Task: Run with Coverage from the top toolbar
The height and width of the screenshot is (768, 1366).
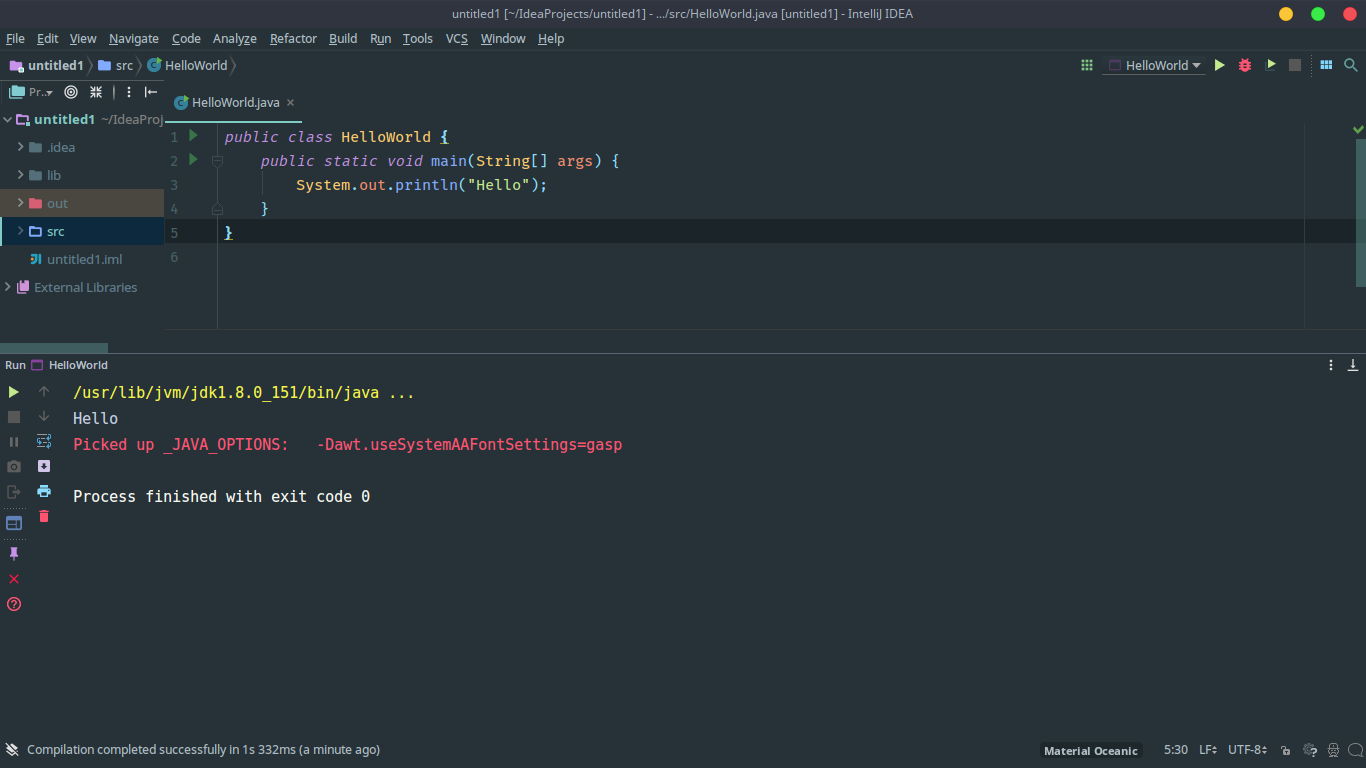Action: tap(1270, 65)
